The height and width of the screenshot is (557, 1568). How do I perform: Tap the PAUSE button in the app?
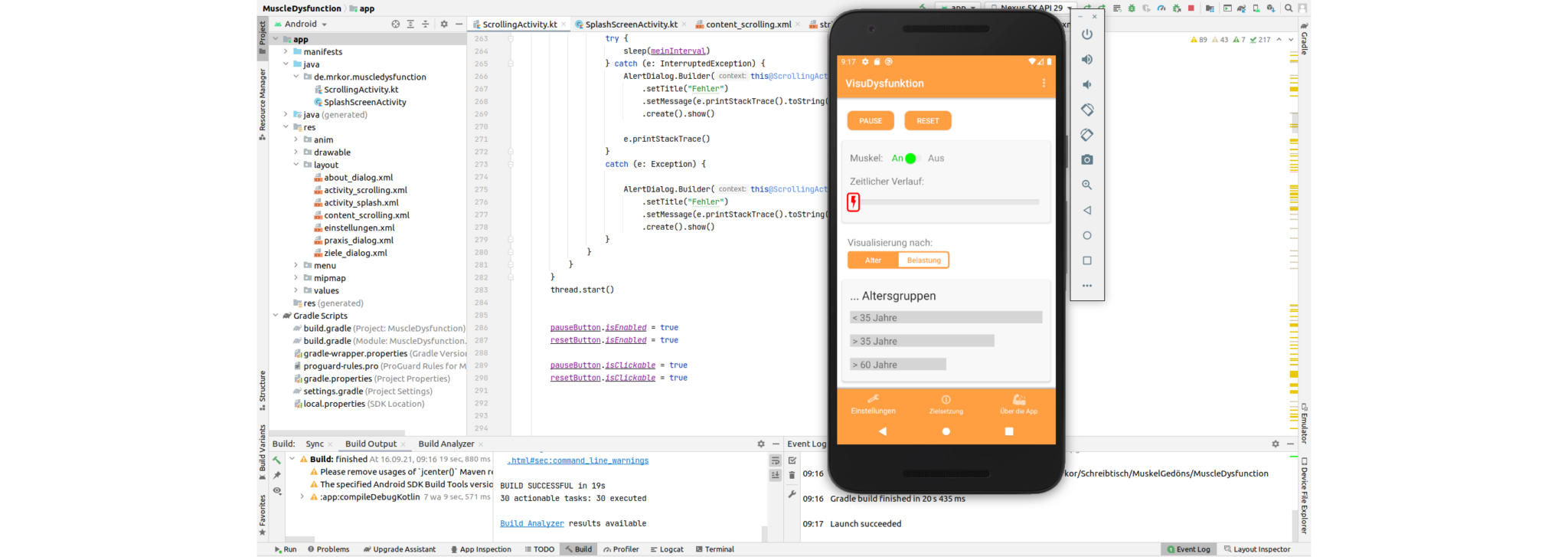tap(871, 121)
